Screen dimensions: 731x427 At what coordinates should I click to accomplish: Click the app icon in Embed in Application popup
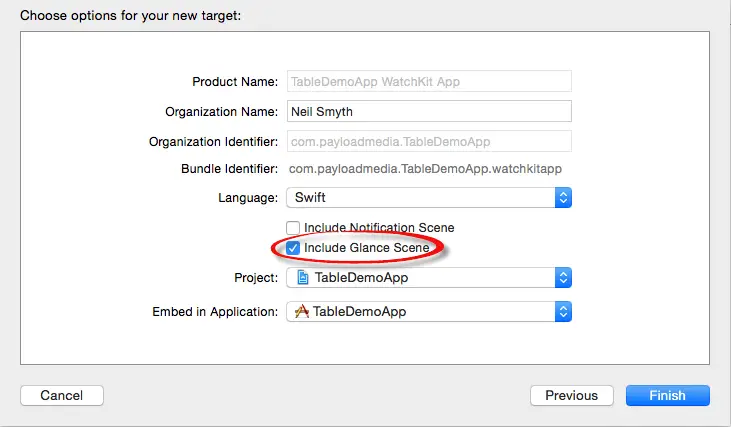(301, 312)
